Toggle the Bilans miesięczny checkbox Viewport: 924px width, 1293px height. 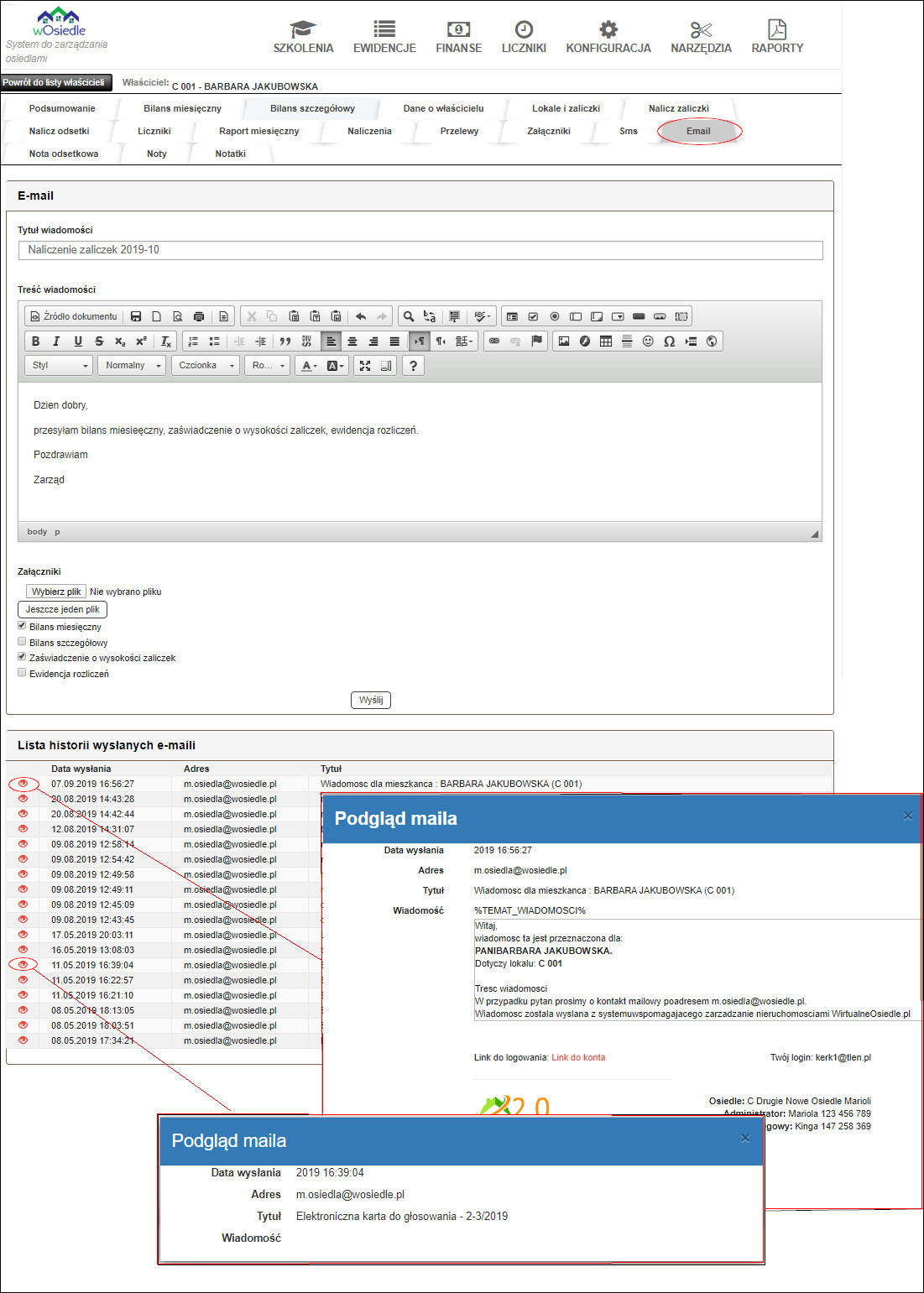(22, 626)
